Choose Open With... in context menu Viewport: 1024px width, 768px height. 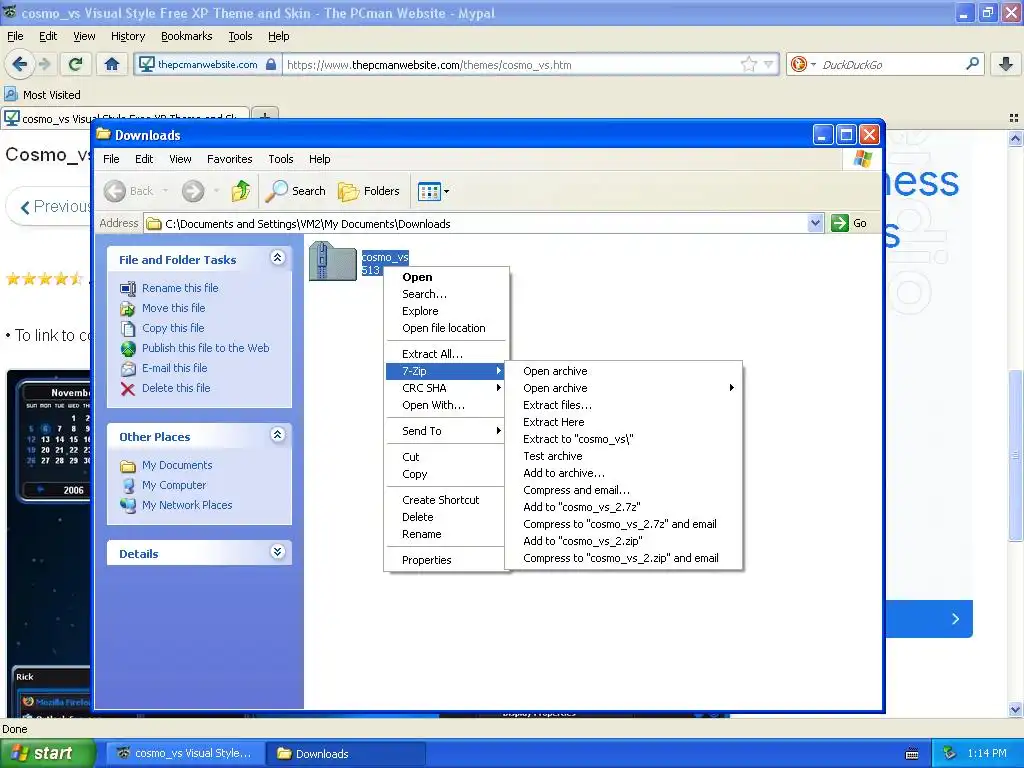[x=445, y=405]
